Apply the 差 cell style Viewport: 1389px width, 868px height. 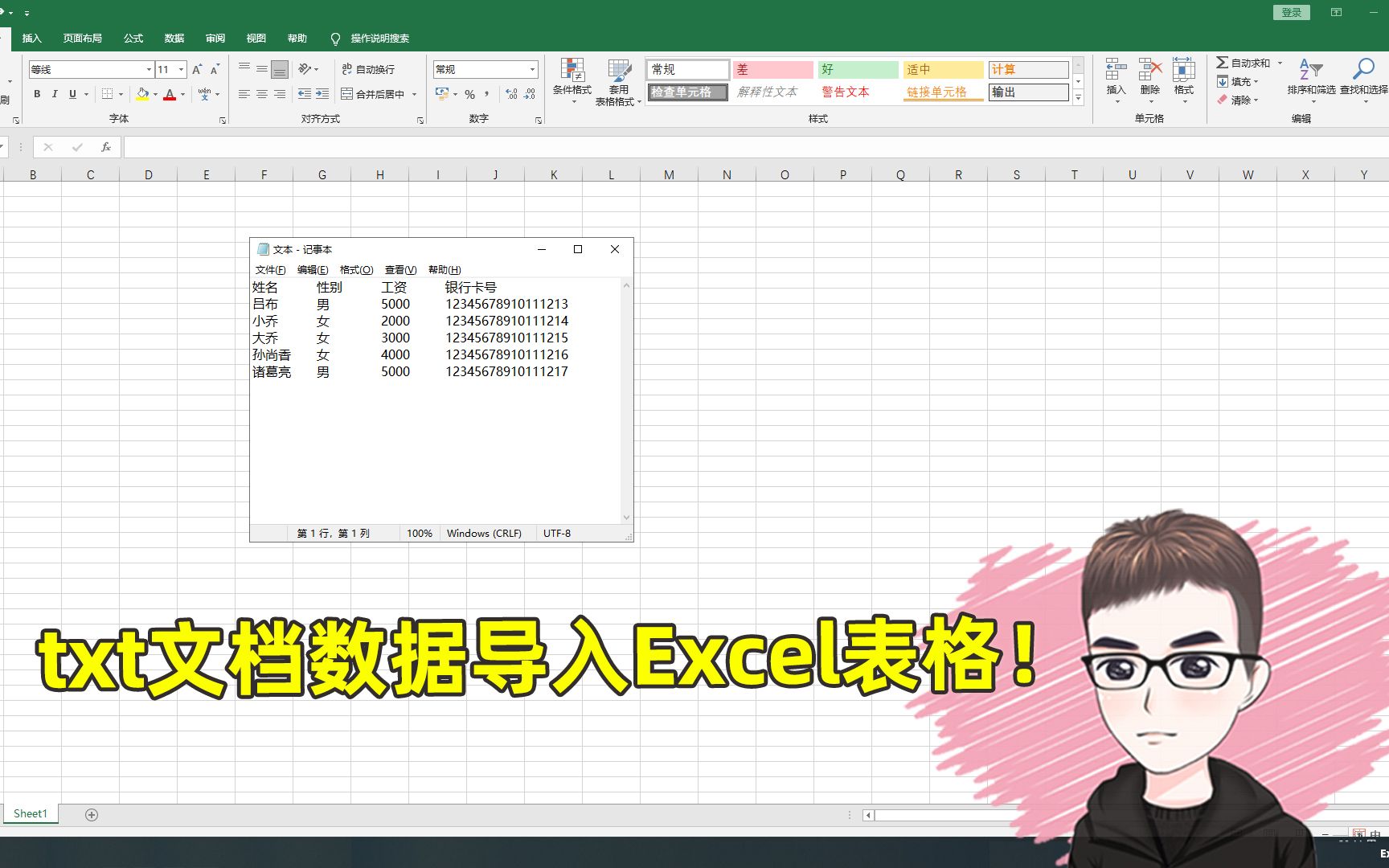772,69
